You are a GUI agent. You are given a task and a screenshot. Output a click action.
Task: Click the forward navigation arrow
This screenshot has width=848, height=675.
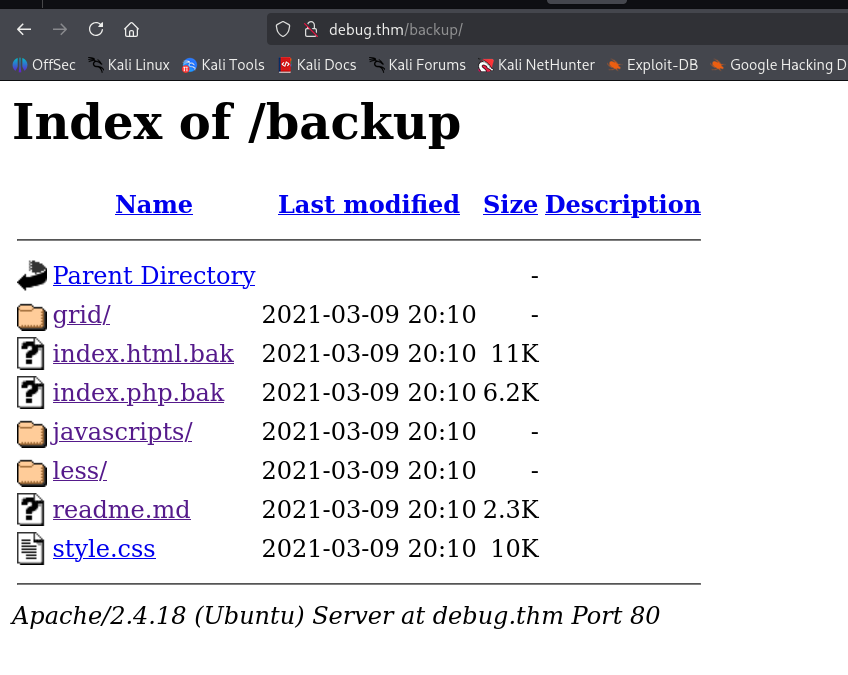[x=59, y=29]
